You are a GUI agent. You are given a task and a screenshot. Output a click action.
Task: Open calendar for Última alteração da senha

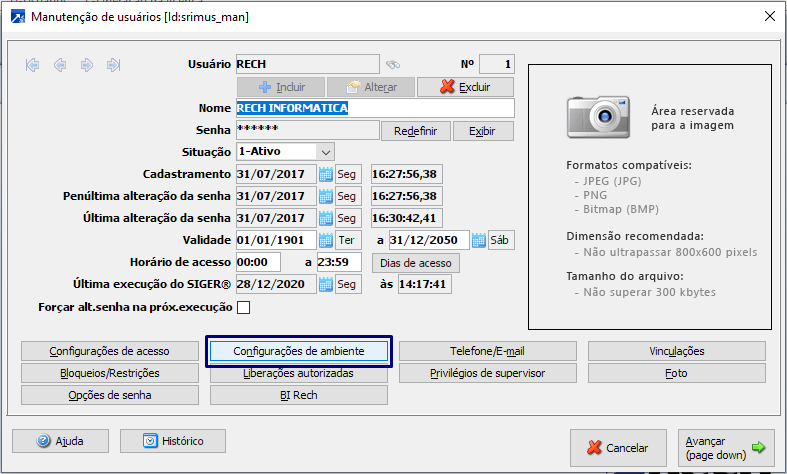326,218
